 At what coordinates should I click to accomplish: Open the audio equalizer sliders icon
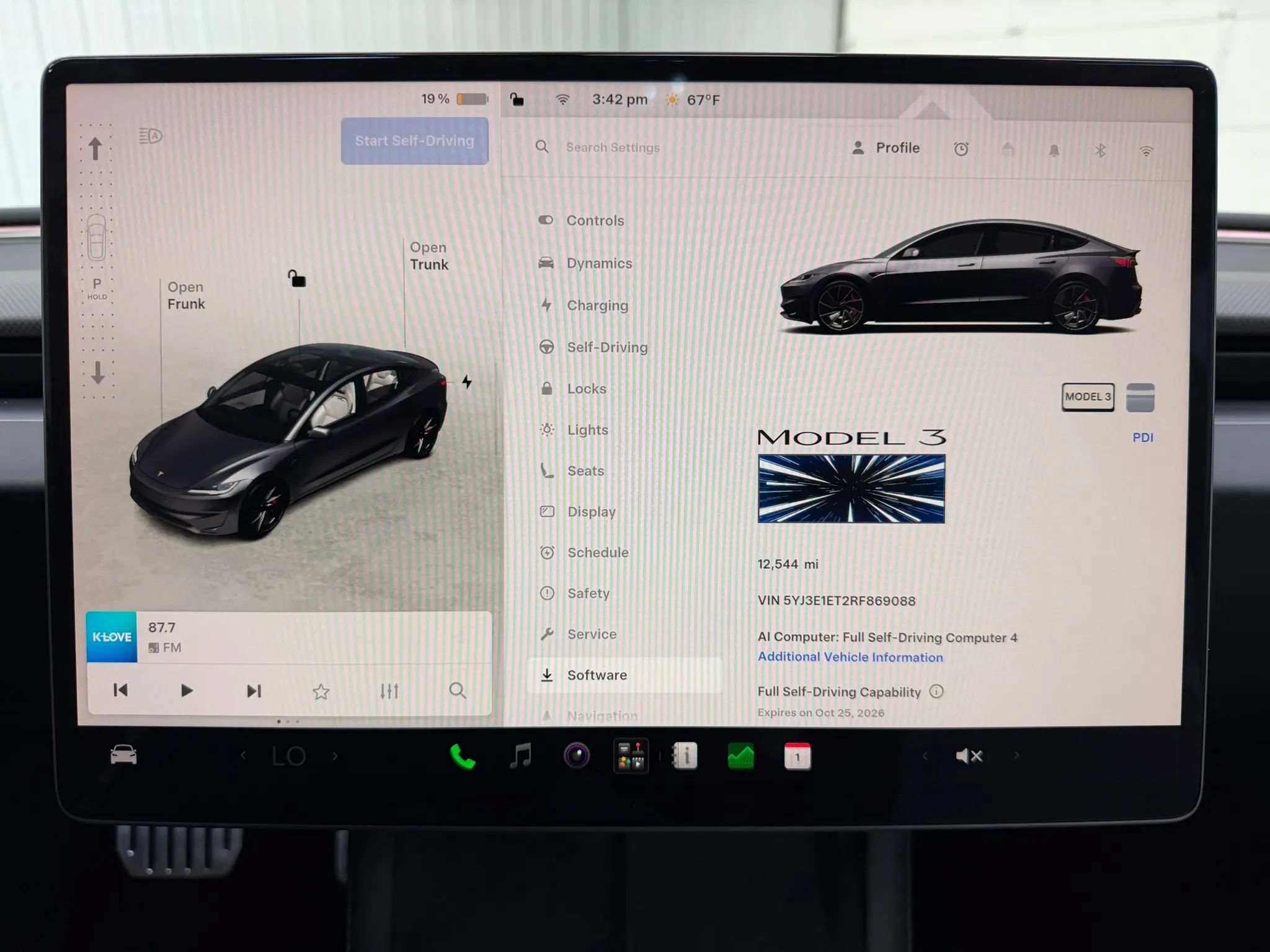pos(389,691)
